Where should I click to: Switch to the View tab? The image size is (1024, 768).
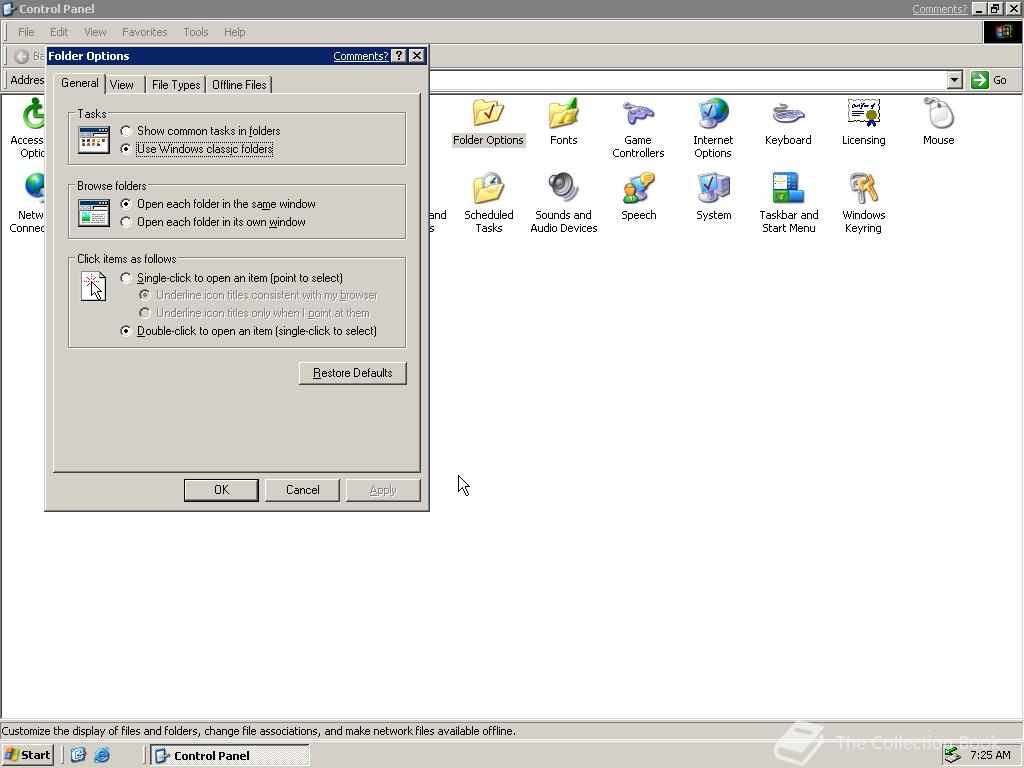click(x=122, y=84)
